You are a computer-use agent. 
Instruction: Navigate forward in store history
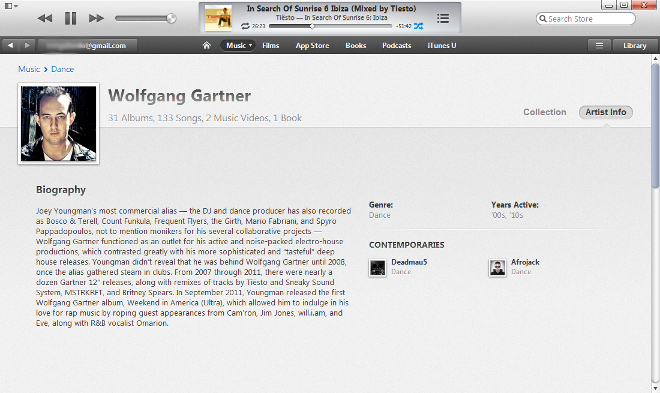click(x=27, y=45)
